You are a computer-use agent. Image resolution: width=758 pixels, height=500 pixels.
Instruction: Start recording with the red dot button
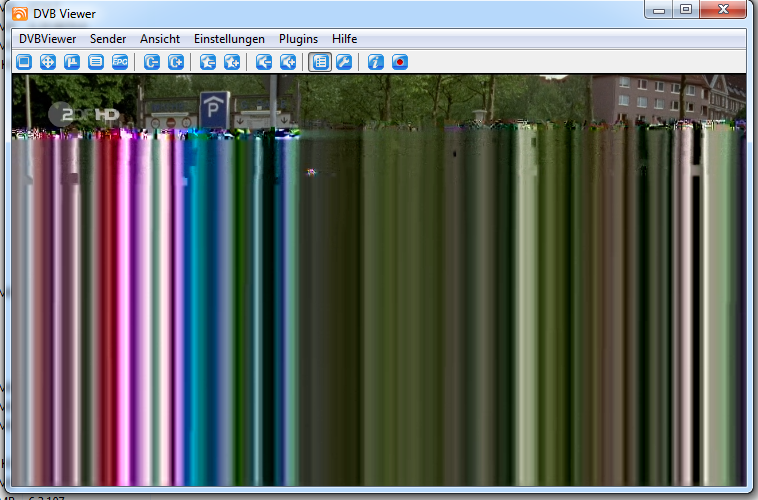pos(400,62)
